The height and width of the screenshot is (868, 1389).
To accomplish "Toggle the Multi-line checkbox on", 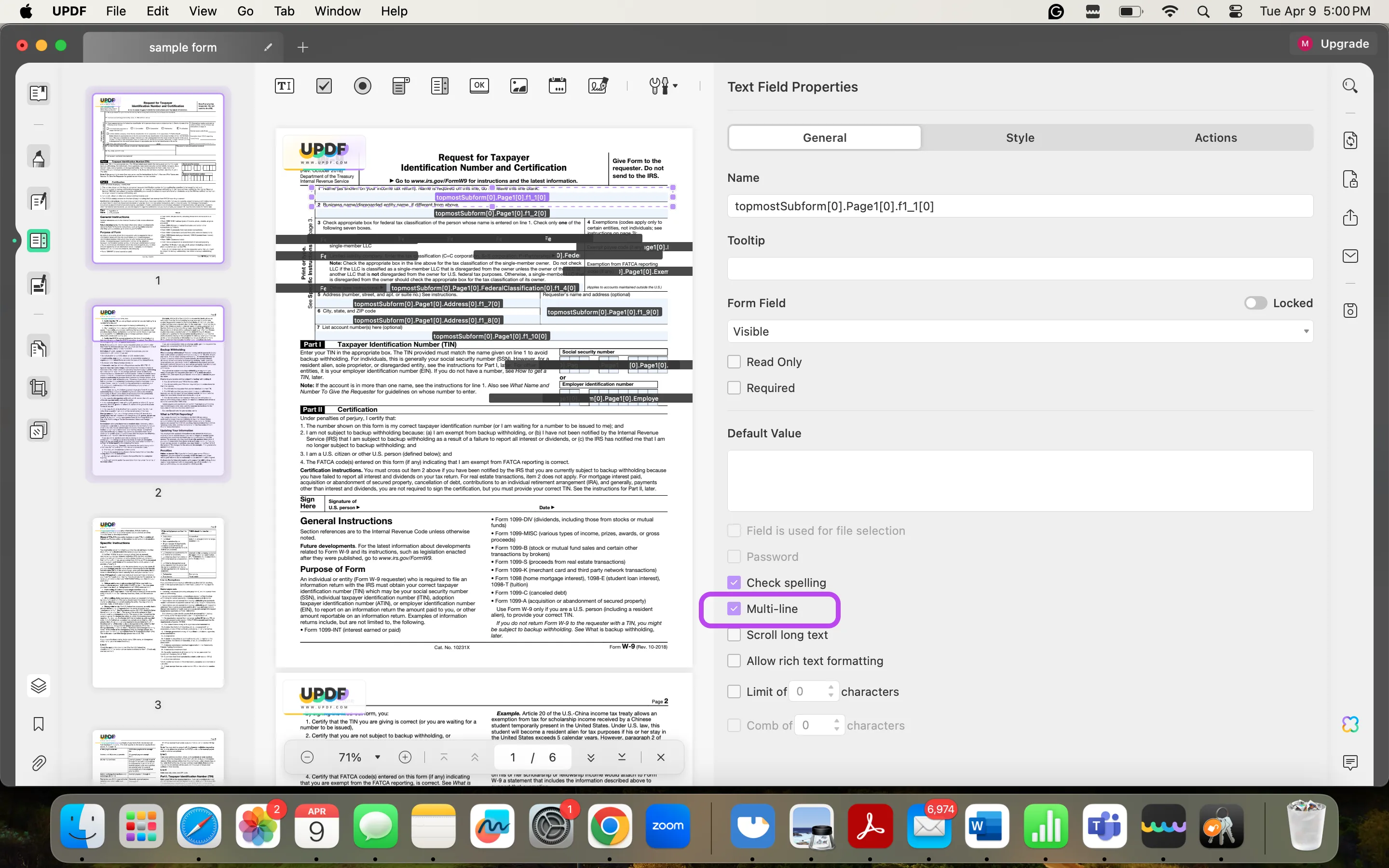I will tap(733, 608).
